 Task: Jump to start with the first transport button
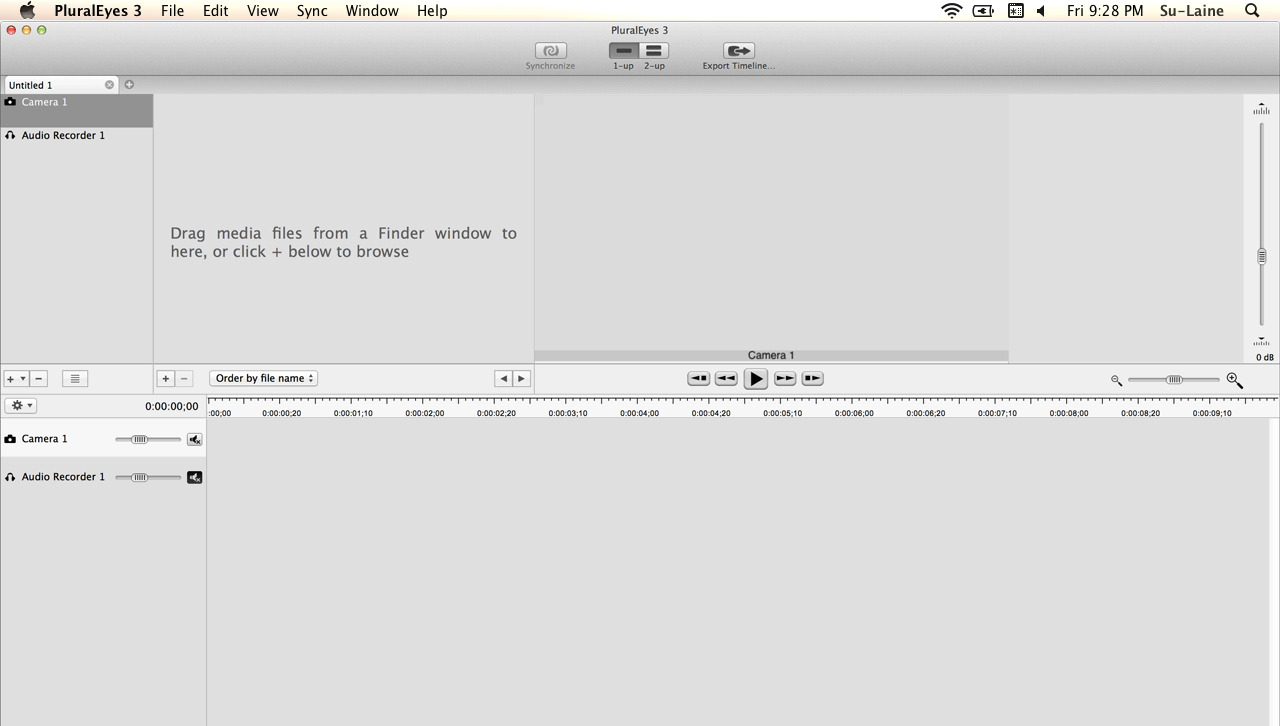(x=698, y=379)
